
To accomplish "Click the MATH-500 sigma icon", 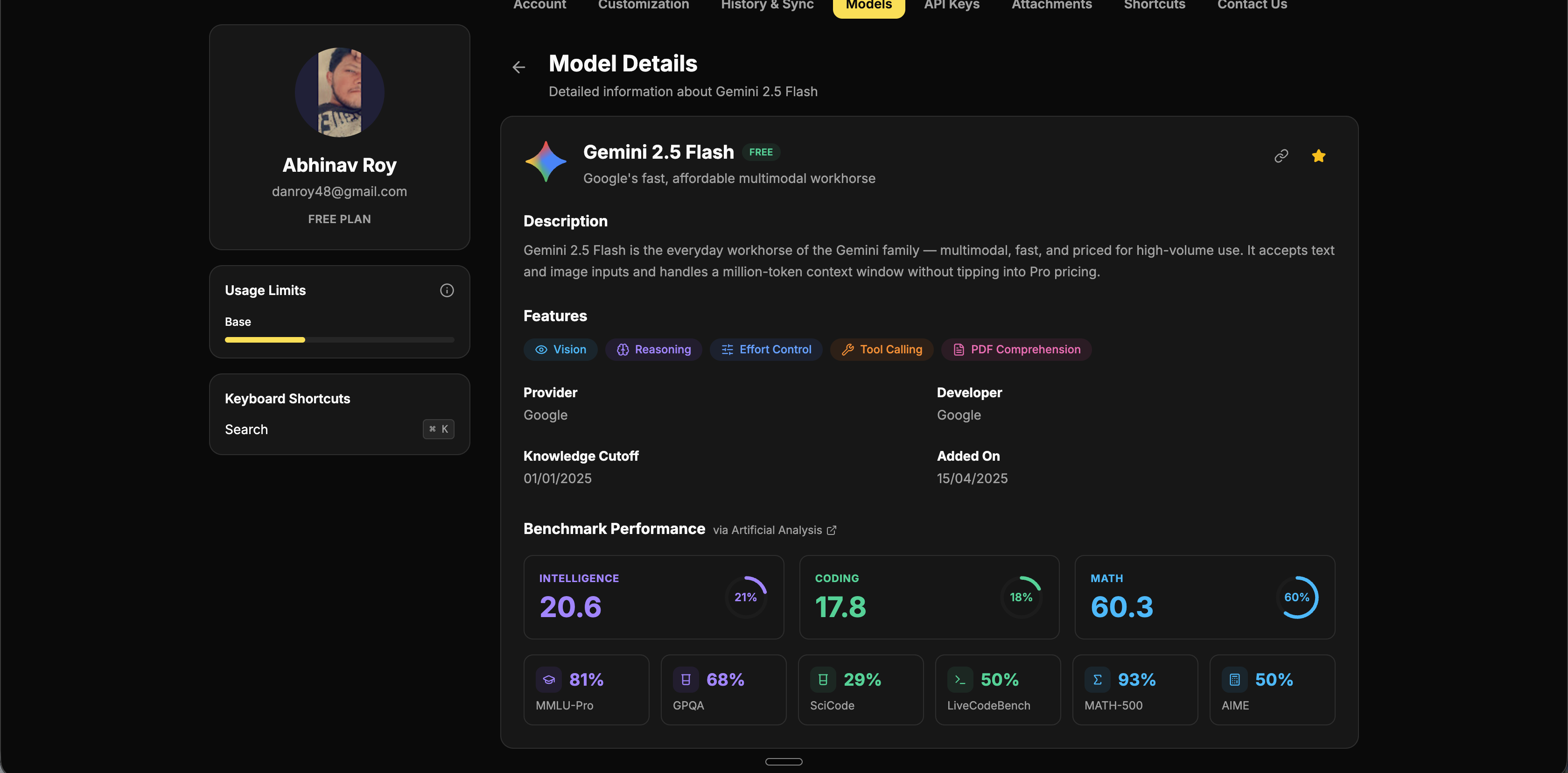I will [1098, 679].
